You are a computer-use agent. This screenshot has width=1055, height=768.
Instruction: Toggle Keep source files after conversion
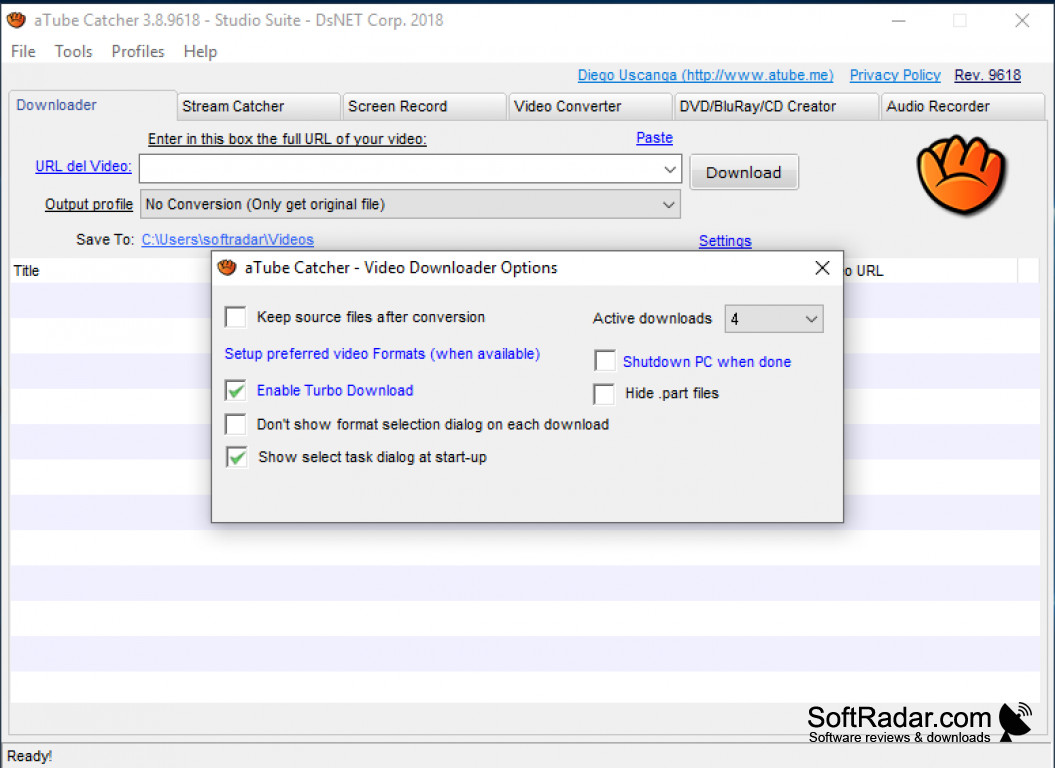(x=235, y=317)
